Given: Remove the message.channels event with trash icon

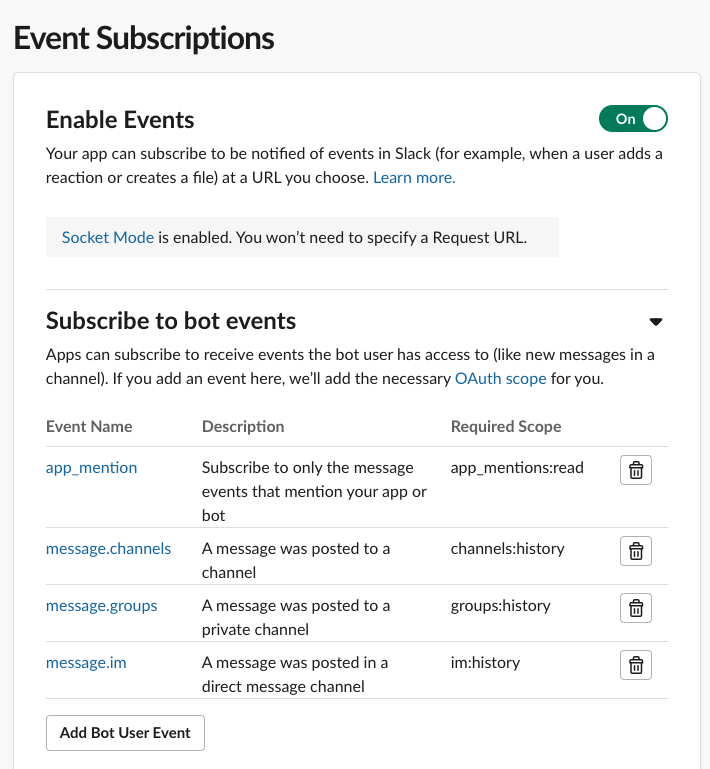Looking at the screenshot, I should pyautogui.click(x=635, y=551).
